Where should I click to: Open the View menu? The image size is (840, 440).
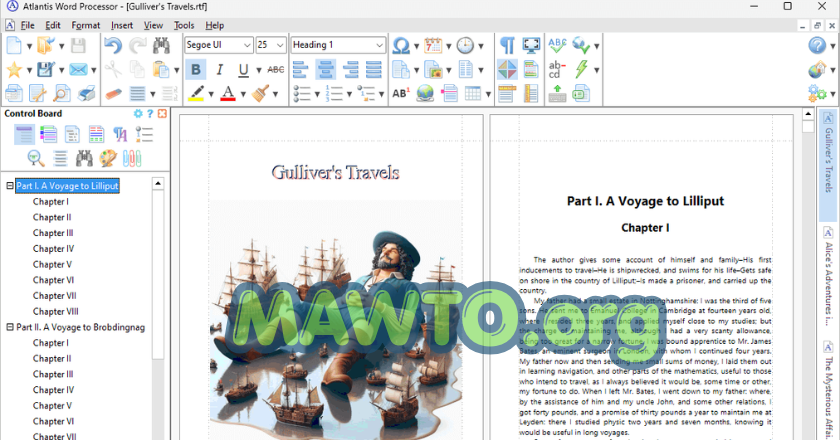pyautogui.click(x=153, y=25)
